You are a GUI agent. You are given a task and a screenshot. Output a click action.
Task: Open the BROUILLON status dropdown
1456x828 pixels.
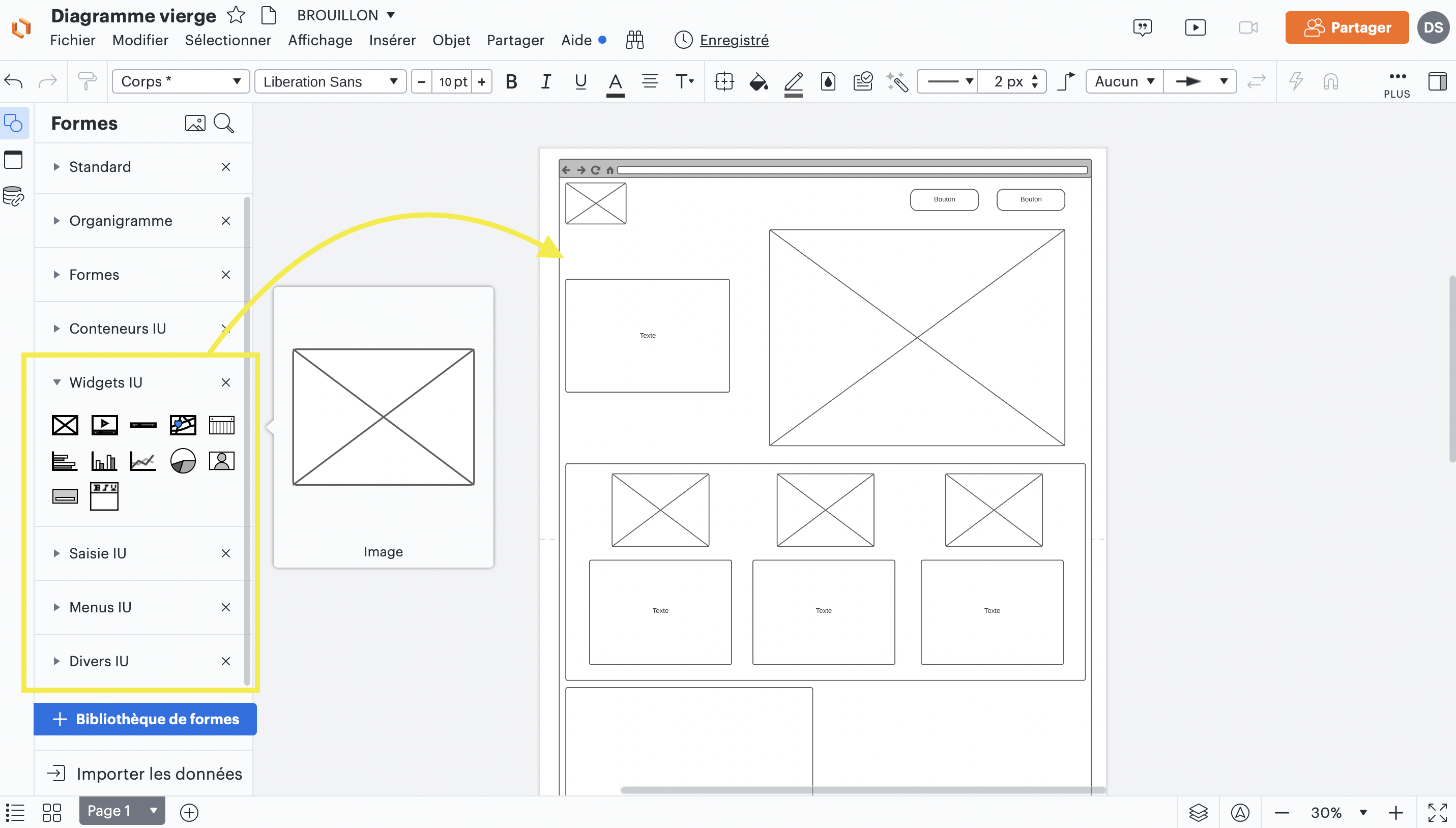346,15
